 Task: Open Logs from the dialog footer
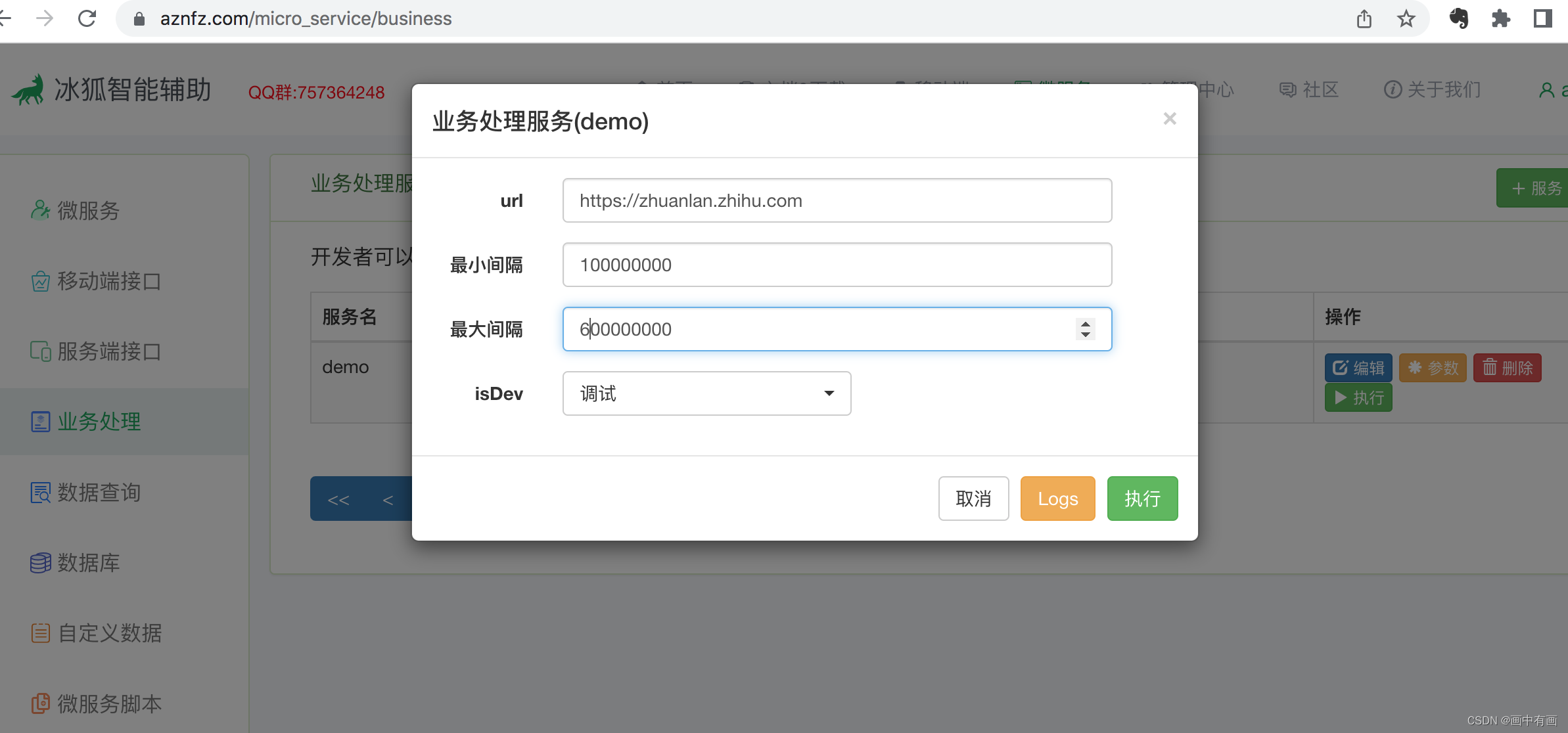(x=1057, y=499)
